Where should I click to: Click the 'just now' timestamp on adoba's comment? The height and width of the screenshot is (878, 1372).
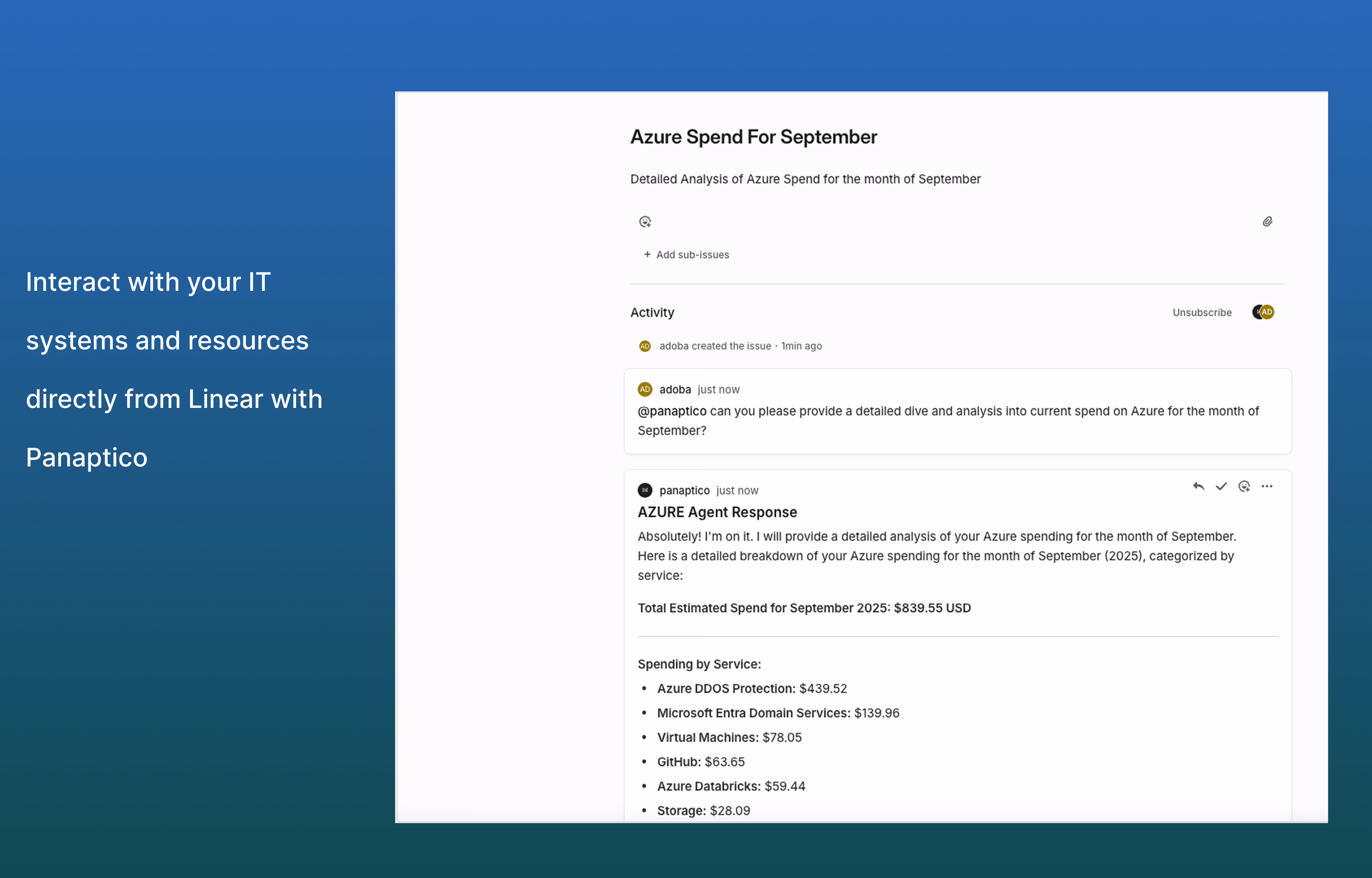click(718, 389)
